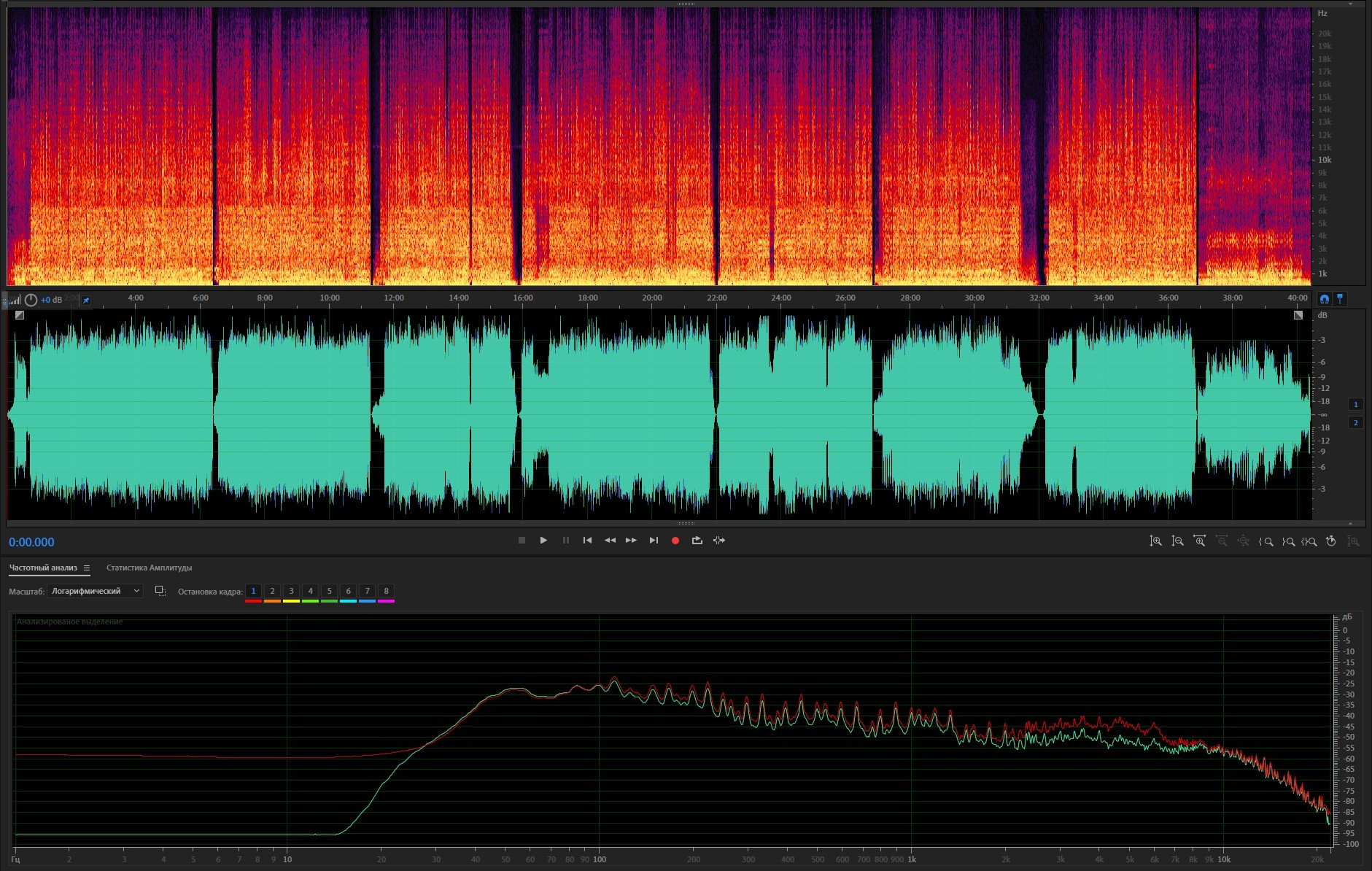Viewport: 1372px width, 871px height.
Task: Open the Частотный анализ panel menu
Action: tap(87, 568)
